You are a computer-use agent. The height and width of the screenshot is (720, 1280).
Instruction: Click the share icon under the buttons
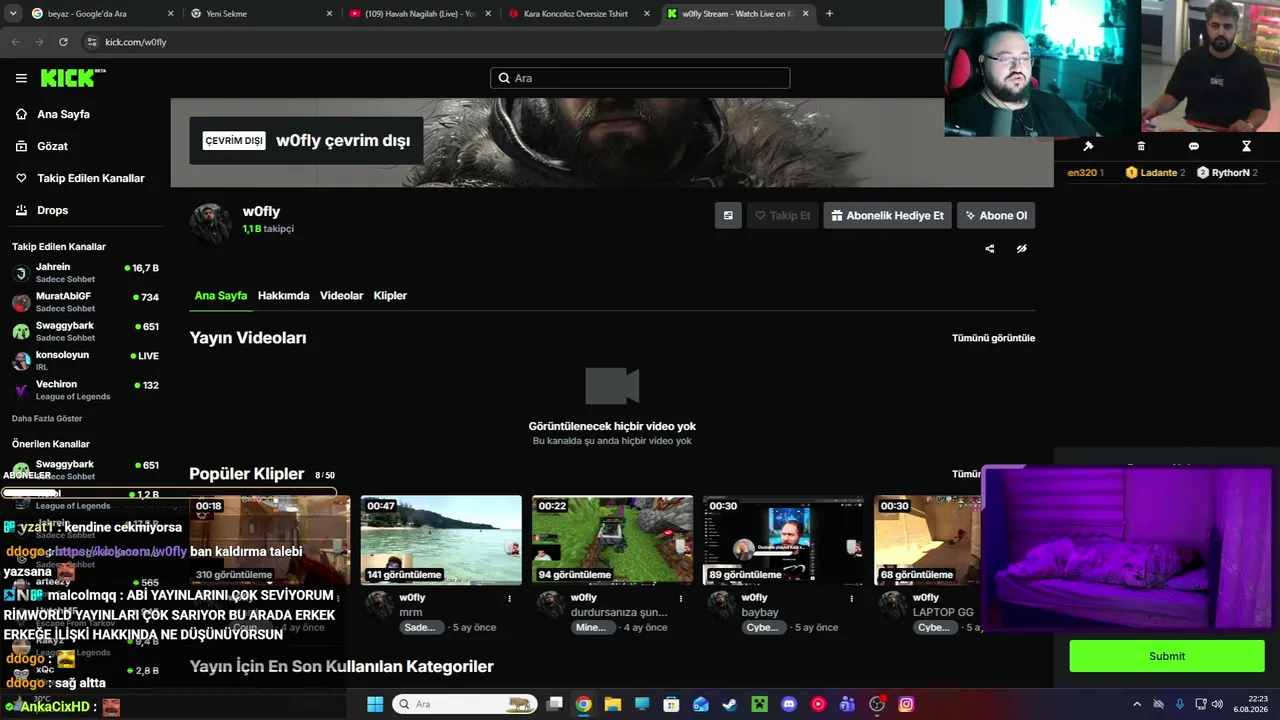pos(990,249)
